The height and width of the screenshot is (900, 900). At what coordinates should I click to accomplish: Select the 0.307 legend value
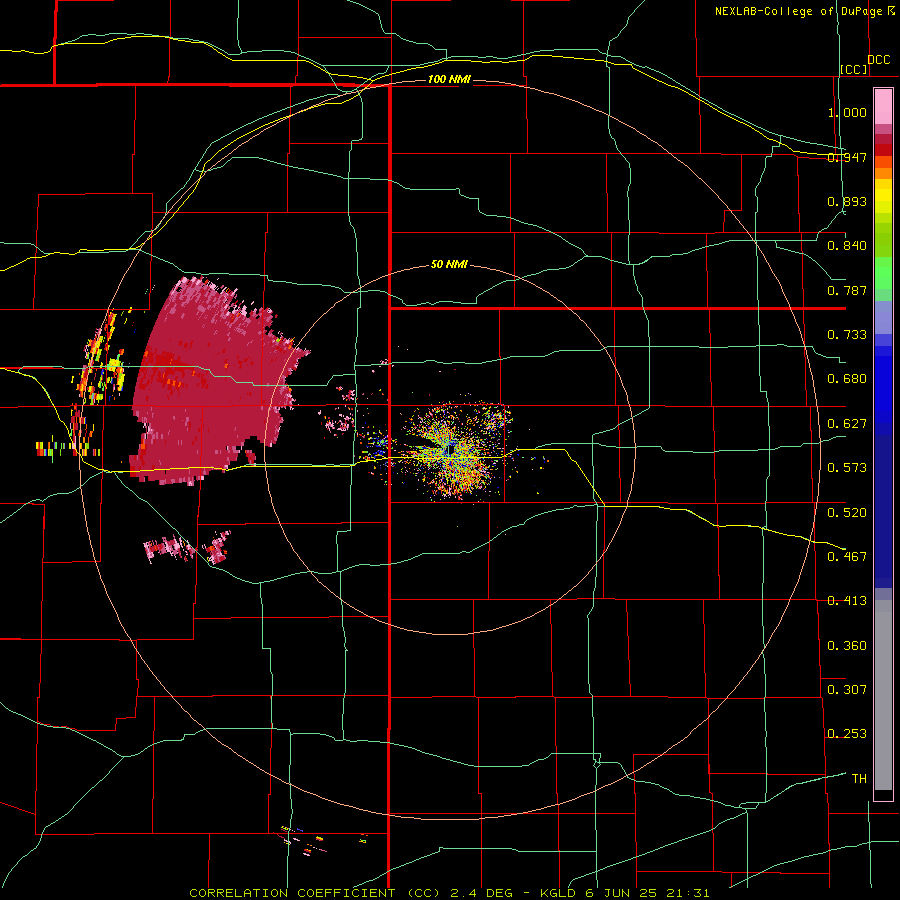coord(847,690)
